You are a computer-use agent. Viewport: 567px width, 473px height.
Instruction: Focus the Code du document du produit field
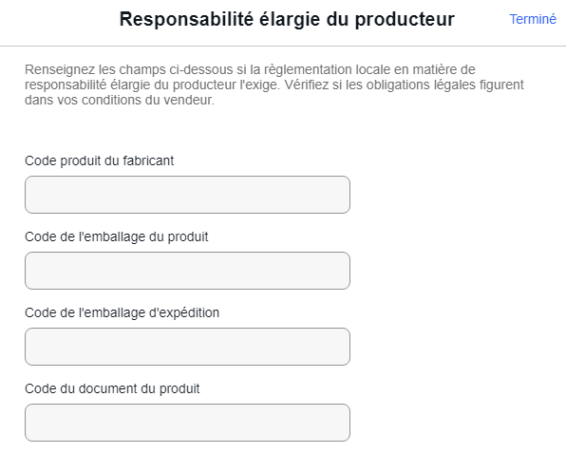pyautogui.click(x=187, y=423)
